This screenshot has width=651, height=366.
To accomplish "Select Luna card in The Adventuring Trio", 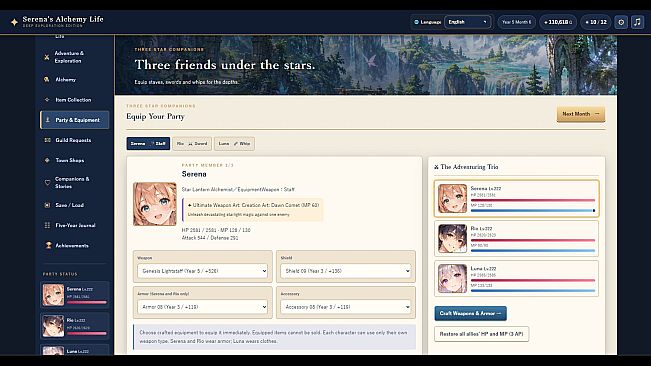I will pos(516,278).
